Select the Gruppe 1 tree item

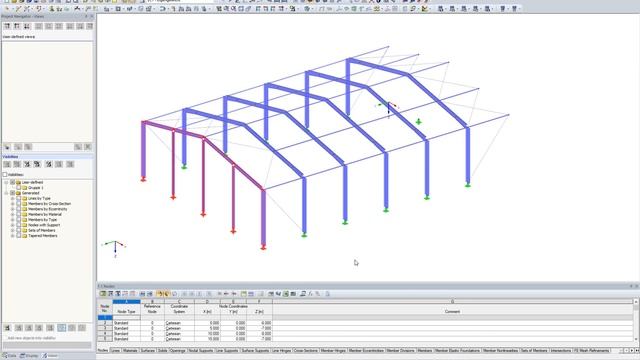coord(36,188)
